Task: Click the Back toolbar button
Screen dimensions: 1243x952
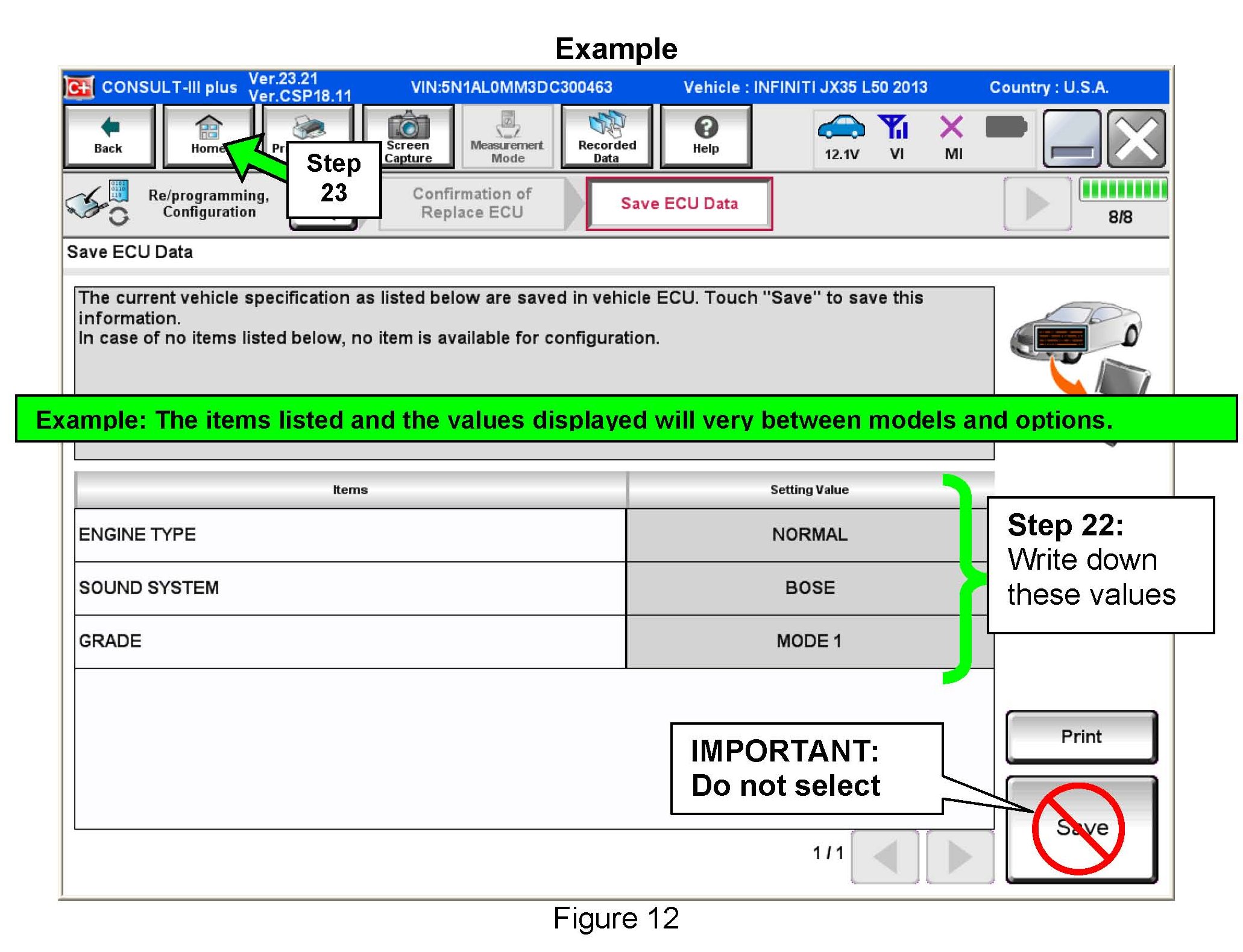Action: click(109, 136)
